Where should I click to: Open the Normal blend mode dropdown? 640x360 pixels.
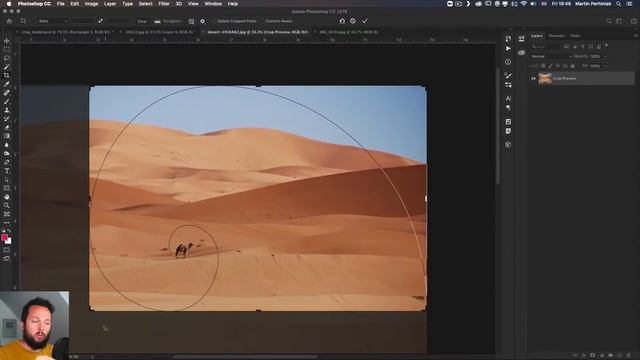(x=551, y=56)
